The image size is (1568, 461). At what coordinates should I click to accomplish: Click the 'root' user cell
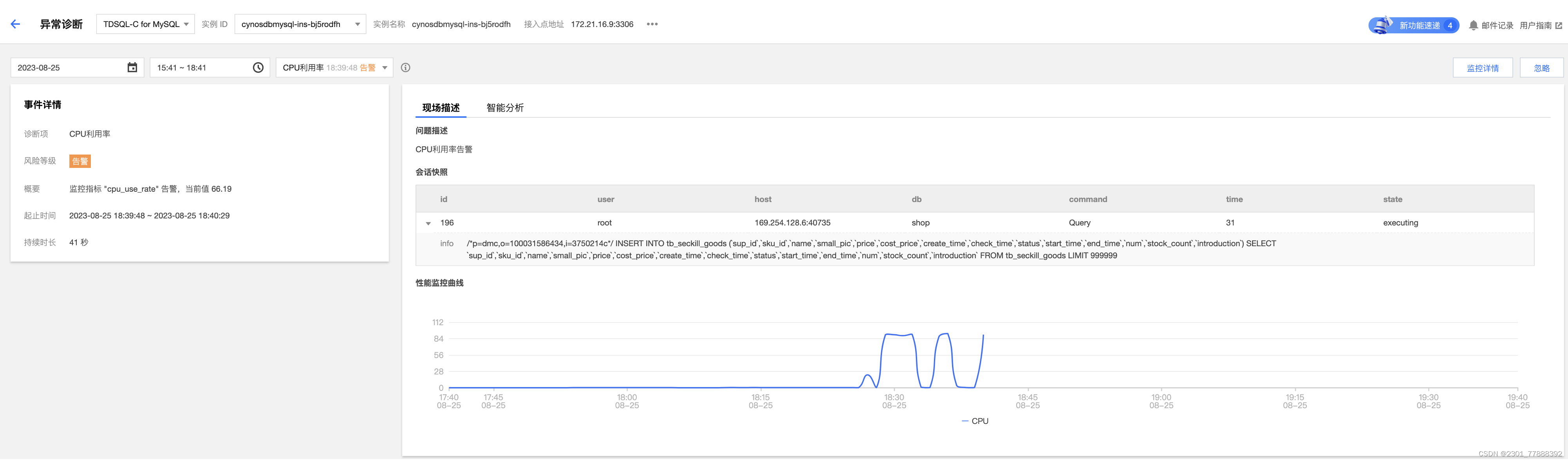click(x=604, y=223)
